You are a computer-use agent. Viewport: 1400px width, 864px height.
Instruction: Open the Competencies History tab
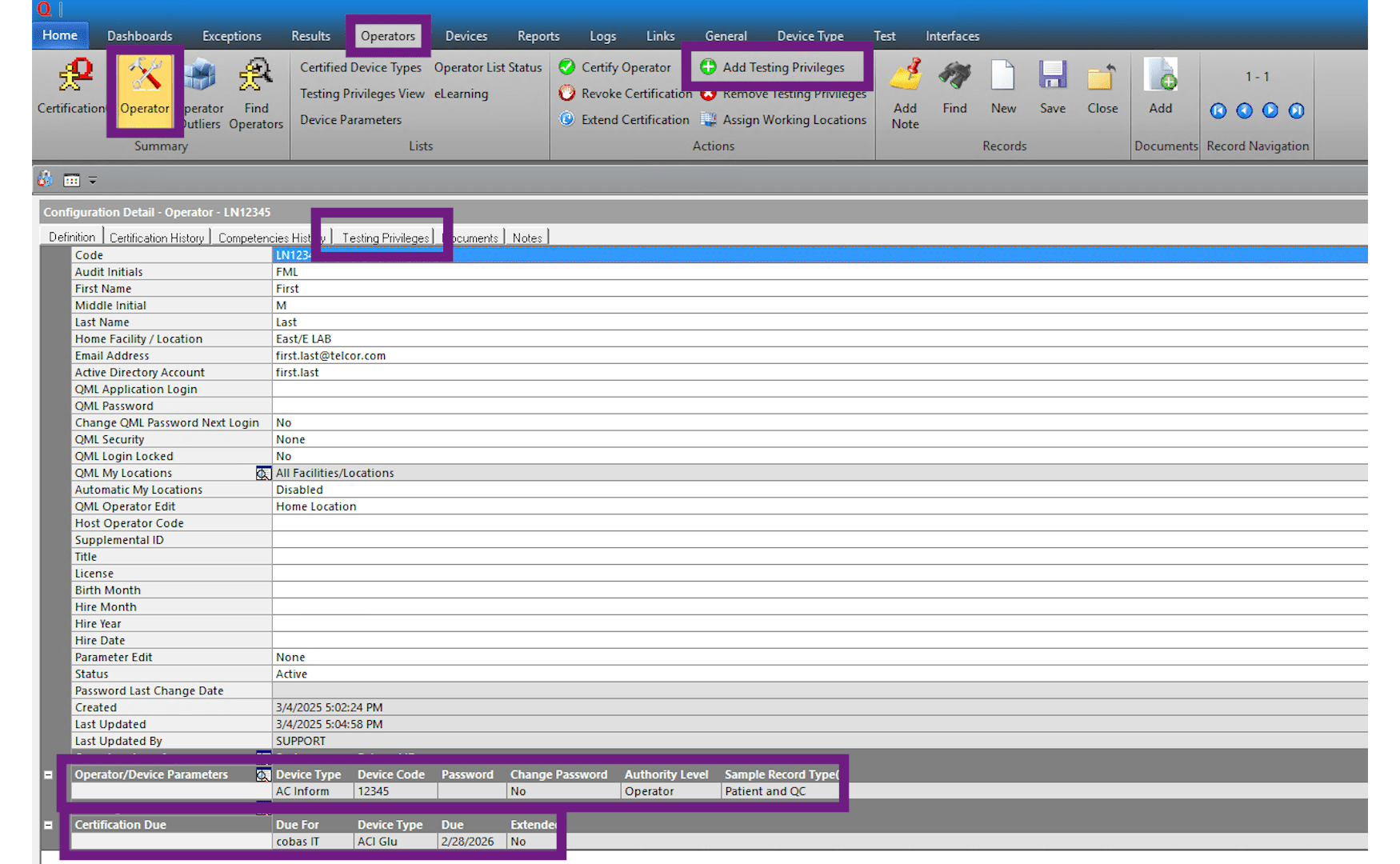coord(270,238)
